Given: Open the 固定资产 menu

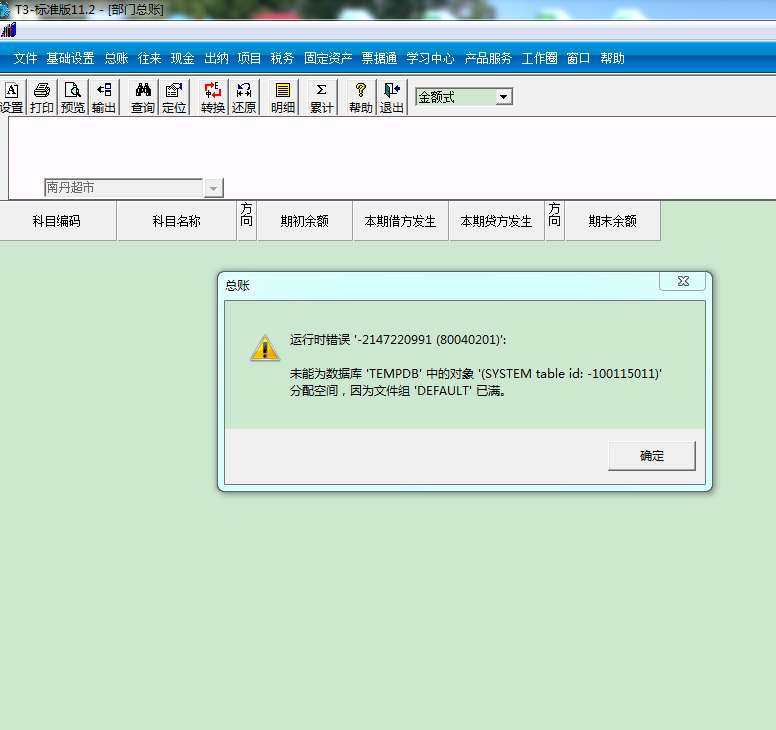Looking at the screenshot, I should coord(328,58).
